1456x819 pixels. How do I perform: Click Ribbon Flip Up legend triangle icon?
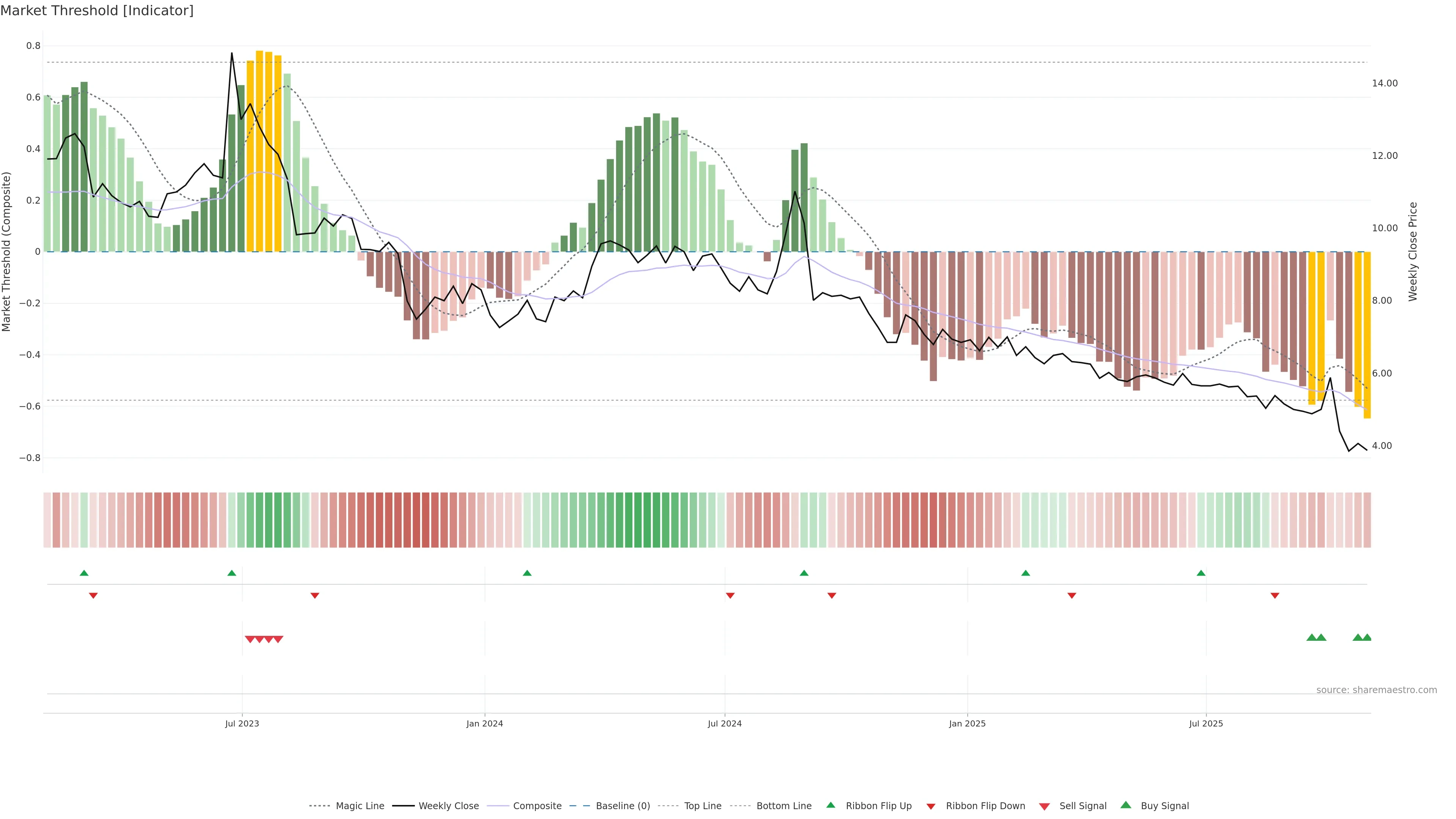pyautogui.click(x=830, y=805)
